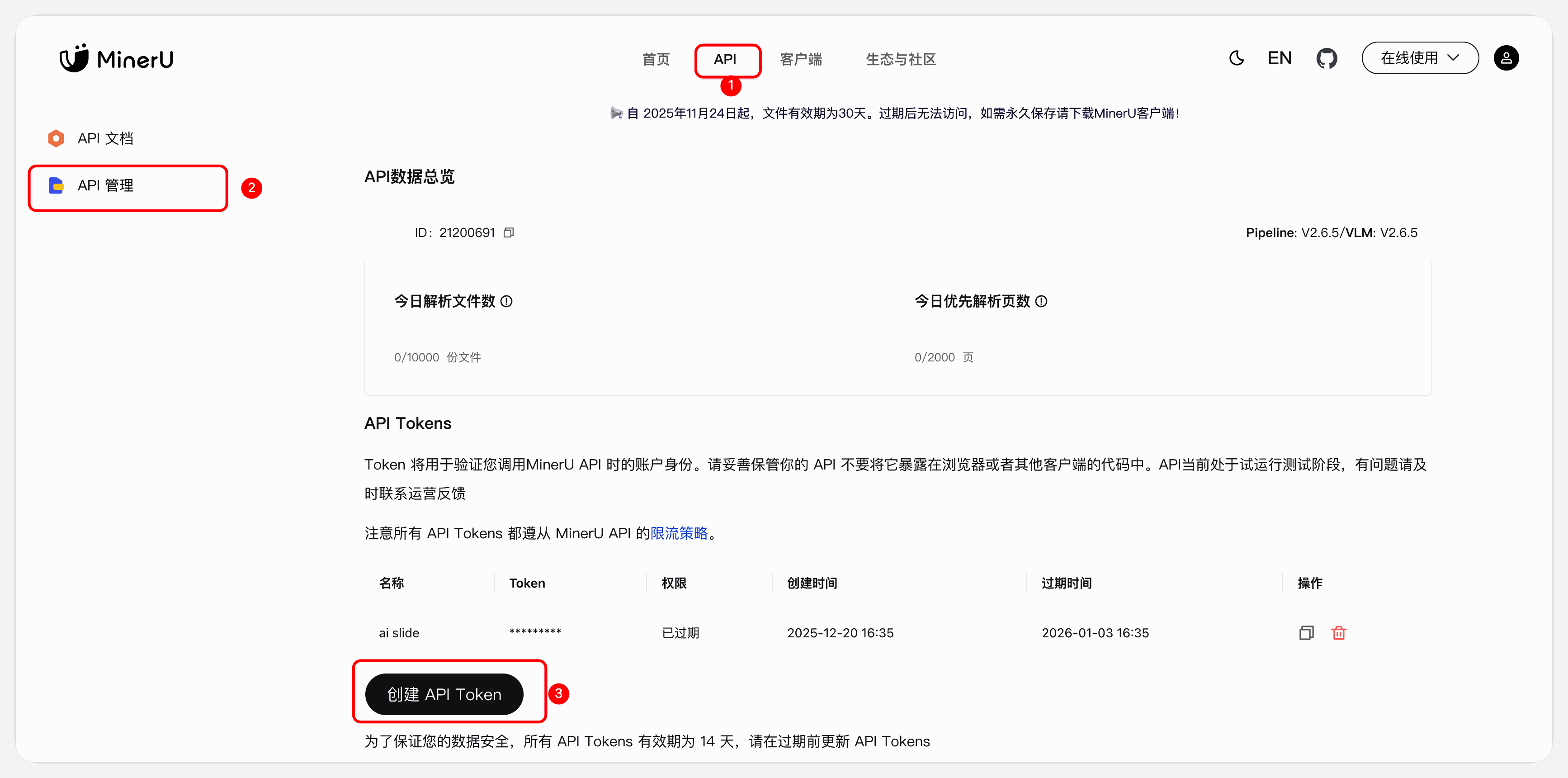Toggle dark mode with moon icon
1568x778 pixels.
1236,58
